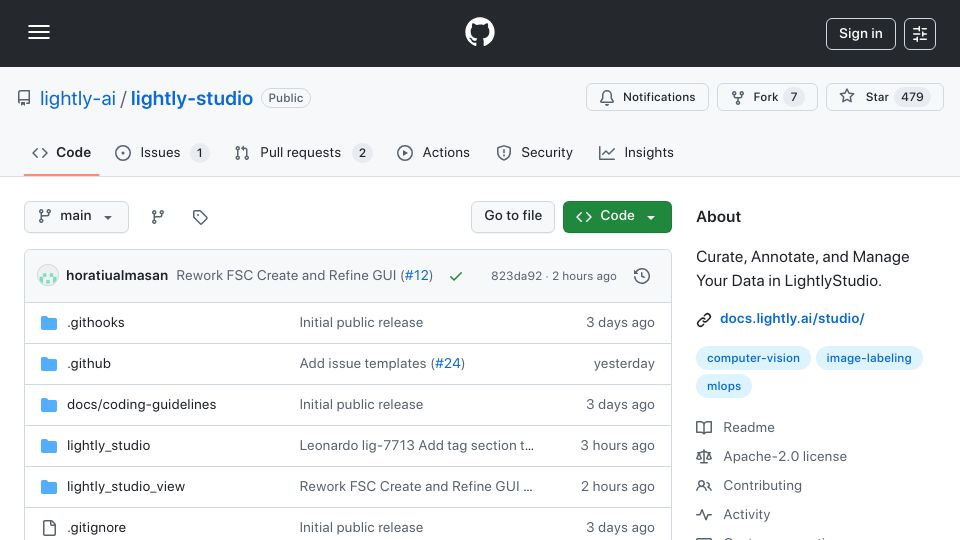Open the stargazers count 479

[x=912, y=97]
